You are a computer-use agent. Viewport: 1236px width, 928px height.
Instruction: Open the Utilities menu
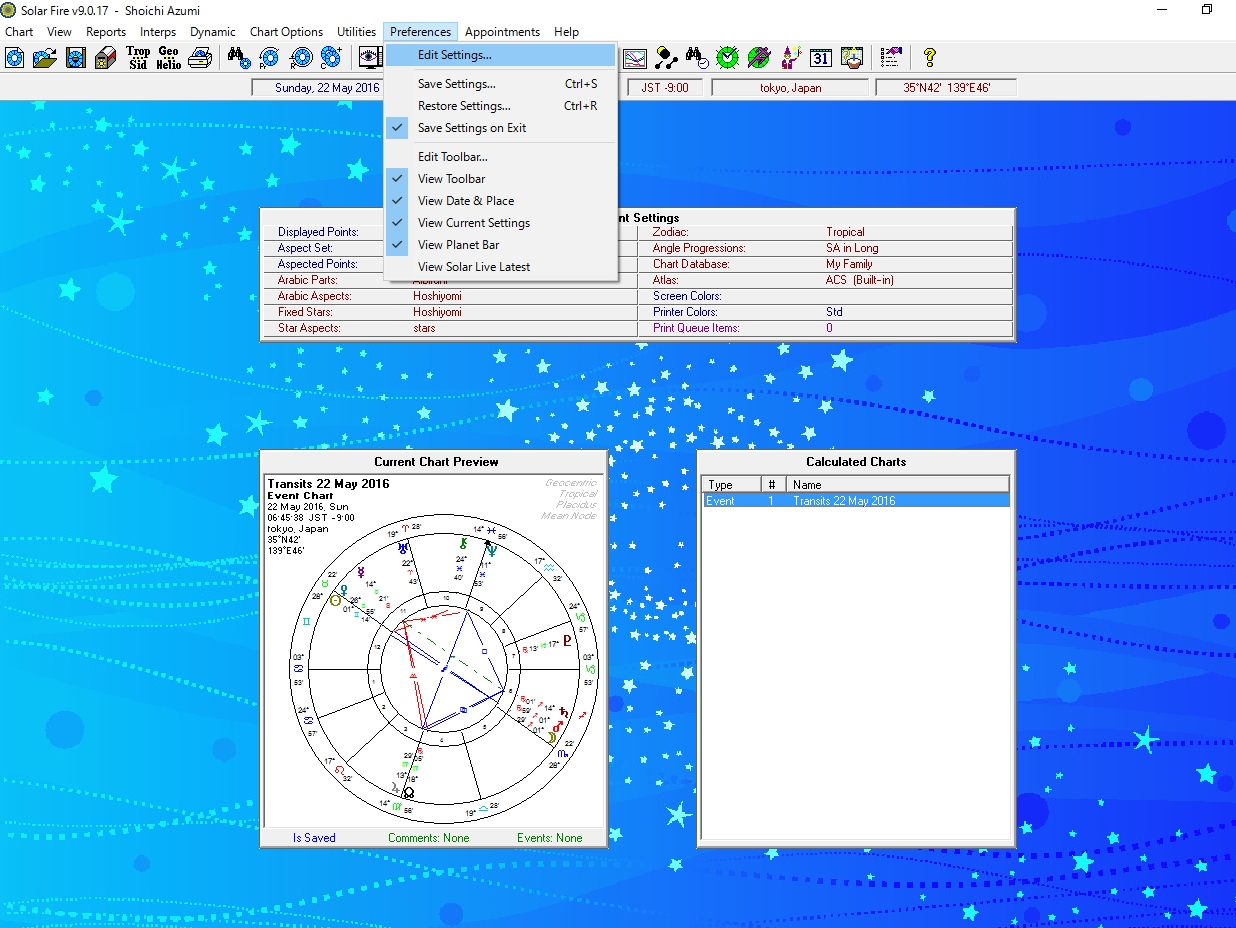[x=356, y=32]
